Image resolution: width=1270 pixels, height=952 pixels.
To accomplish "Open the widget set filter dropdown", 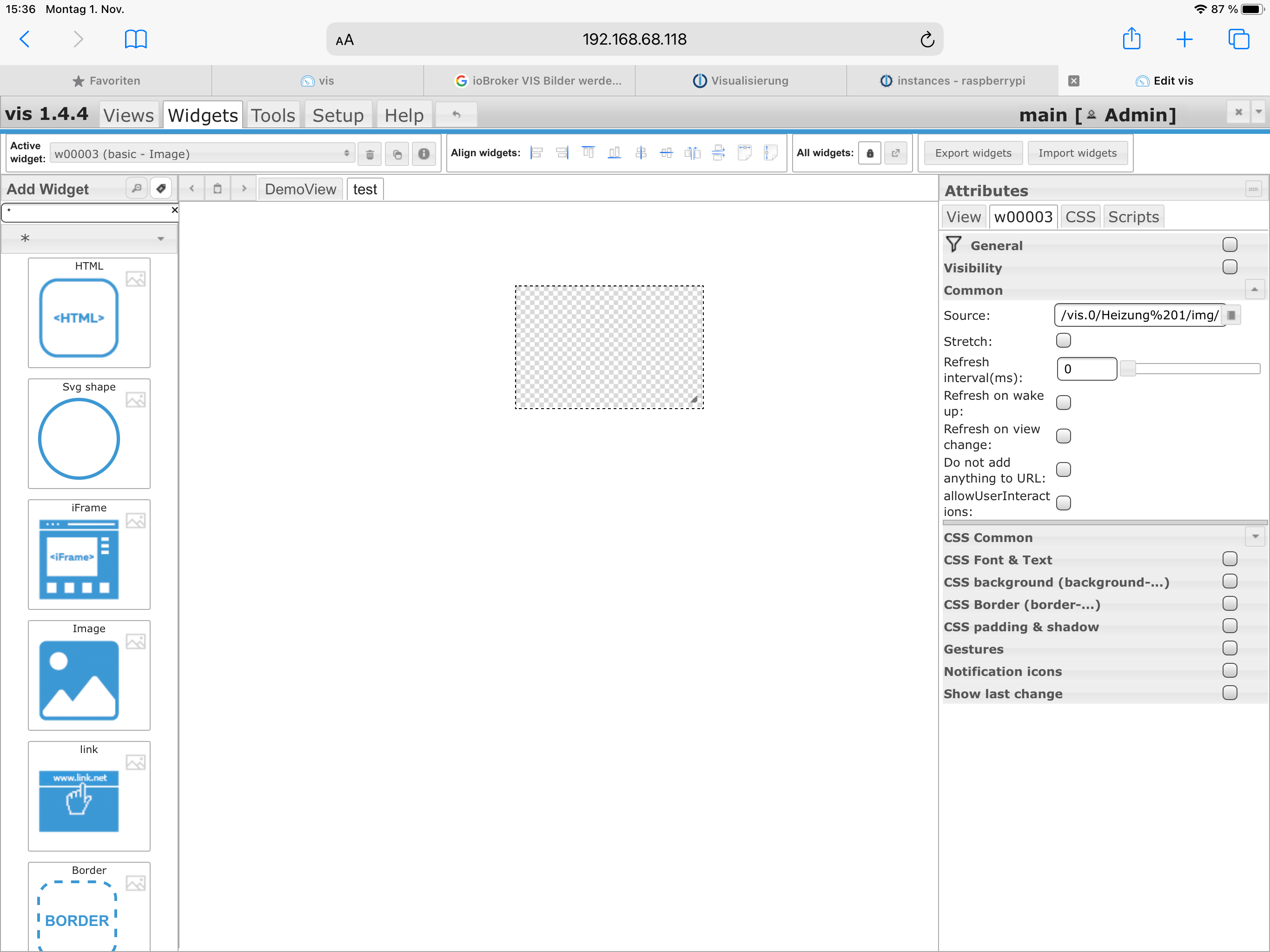I will coord(90,238).
